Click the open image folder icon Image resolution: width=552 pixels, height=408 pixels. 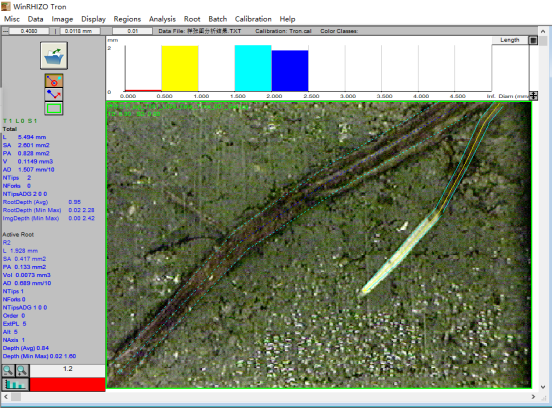tap(54, 55)
